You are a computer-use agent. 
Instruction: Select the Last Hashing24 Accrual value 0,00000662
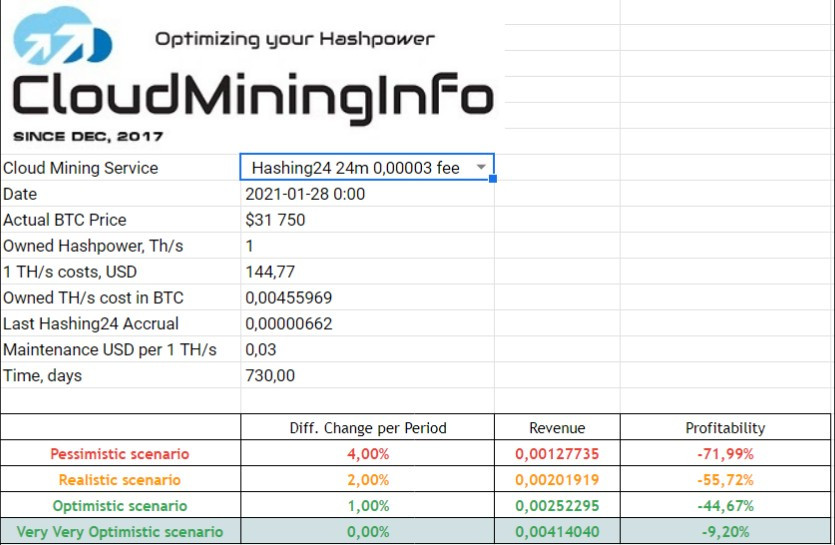click(x=289, y=324)
